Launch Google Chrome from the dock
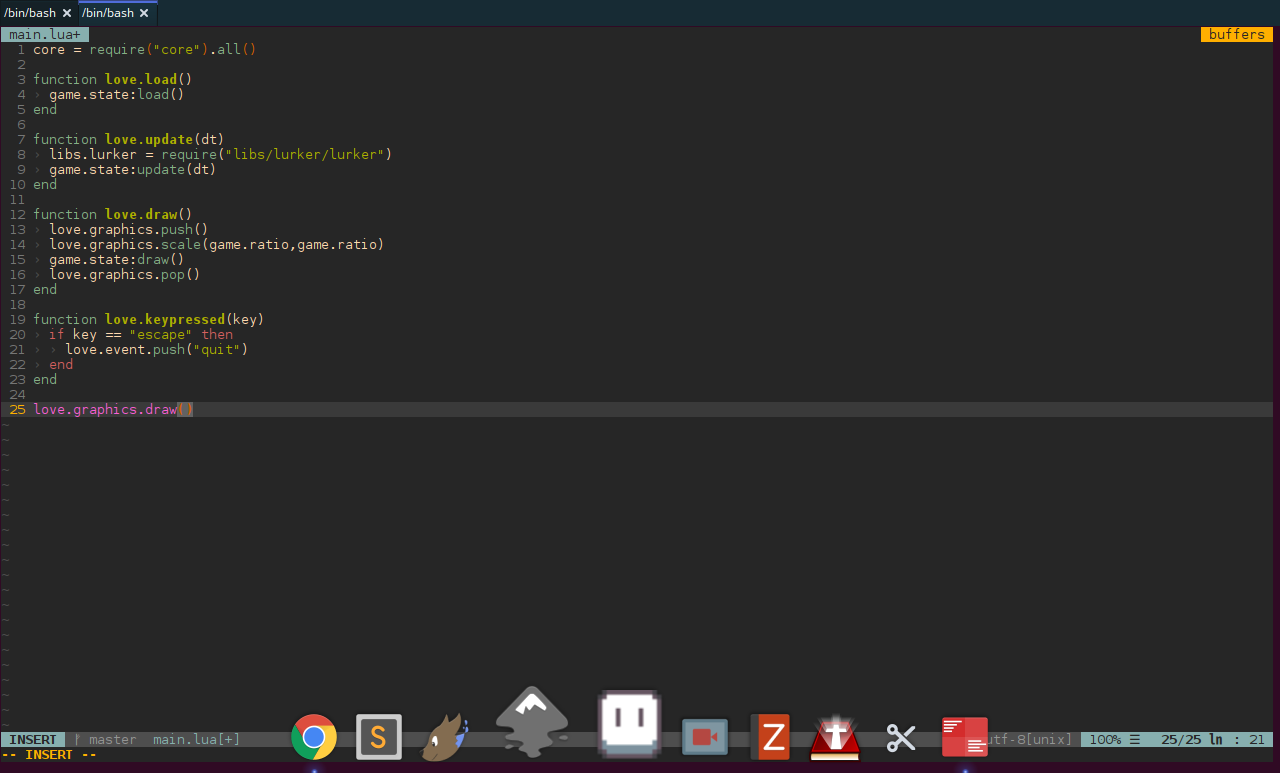1280x773 pixels. click(314, 738)
